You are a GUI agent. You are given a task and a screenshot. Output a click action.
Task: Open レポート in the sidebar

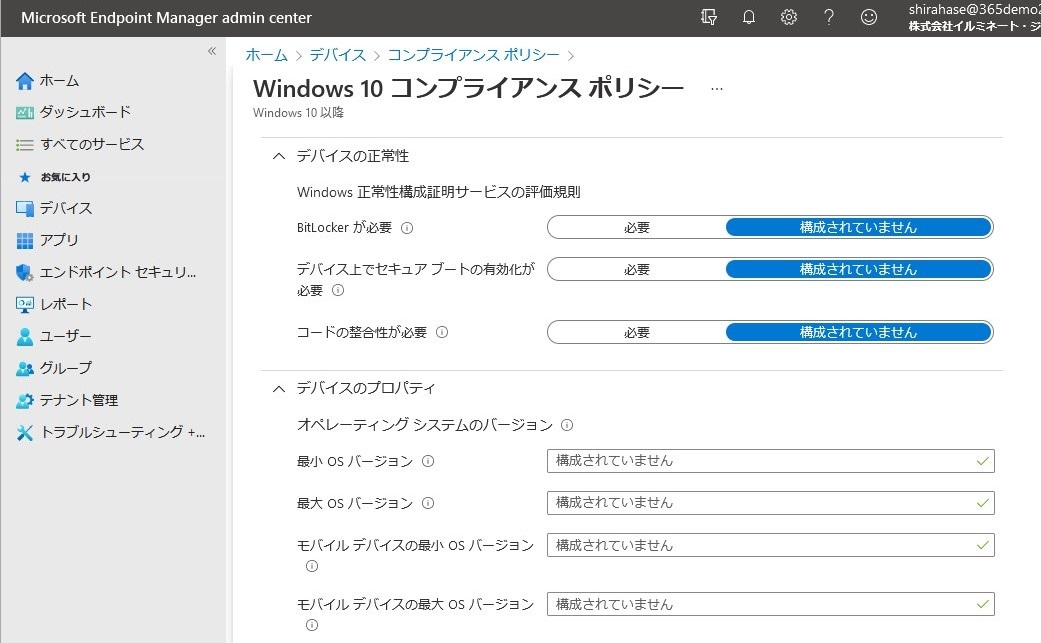[66, 305]
